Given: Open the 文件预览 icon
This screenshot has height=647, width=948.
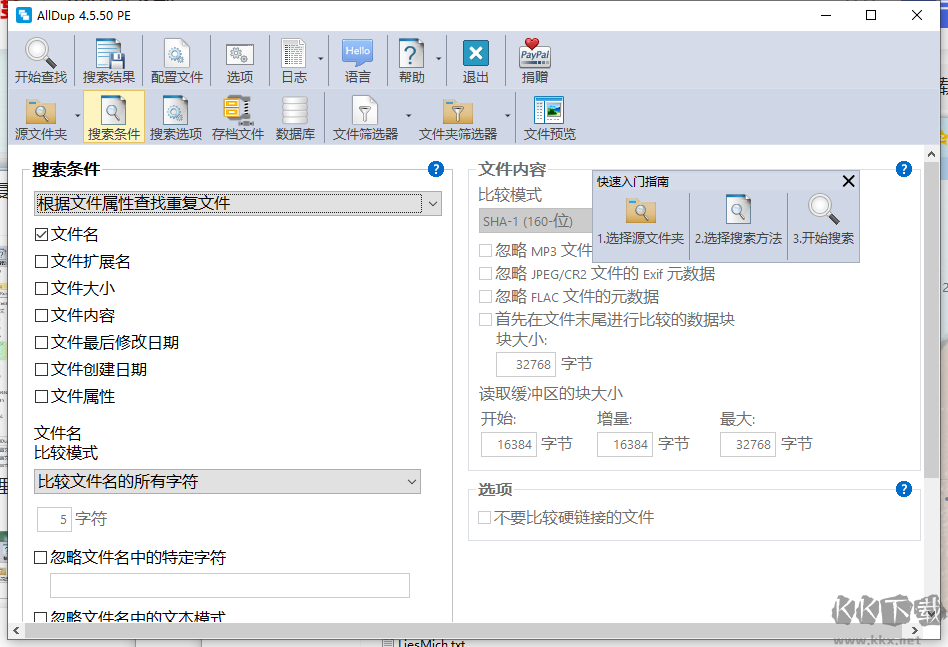Looking at the screenshot, I should [549, 110].
